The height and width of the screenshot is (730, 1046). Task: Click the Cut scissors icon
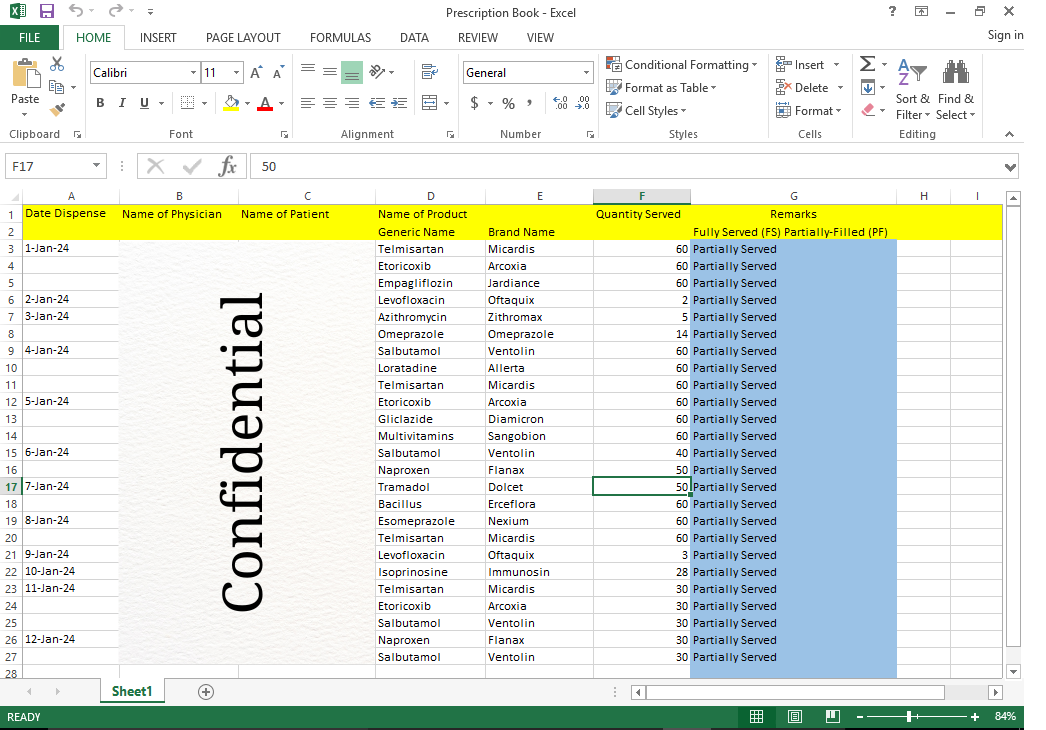[57, 64]
